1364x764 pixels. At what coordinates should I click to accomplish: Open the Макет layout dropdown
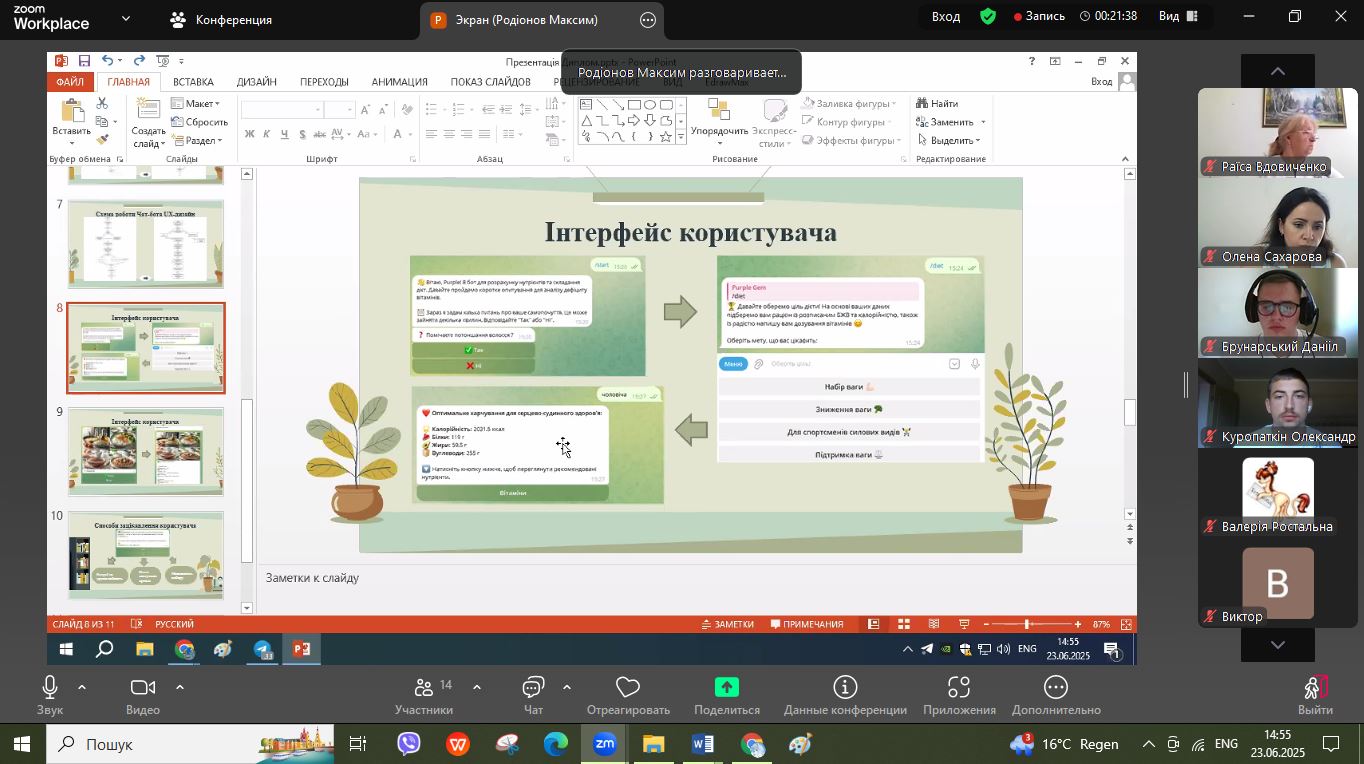click(196, 104)
